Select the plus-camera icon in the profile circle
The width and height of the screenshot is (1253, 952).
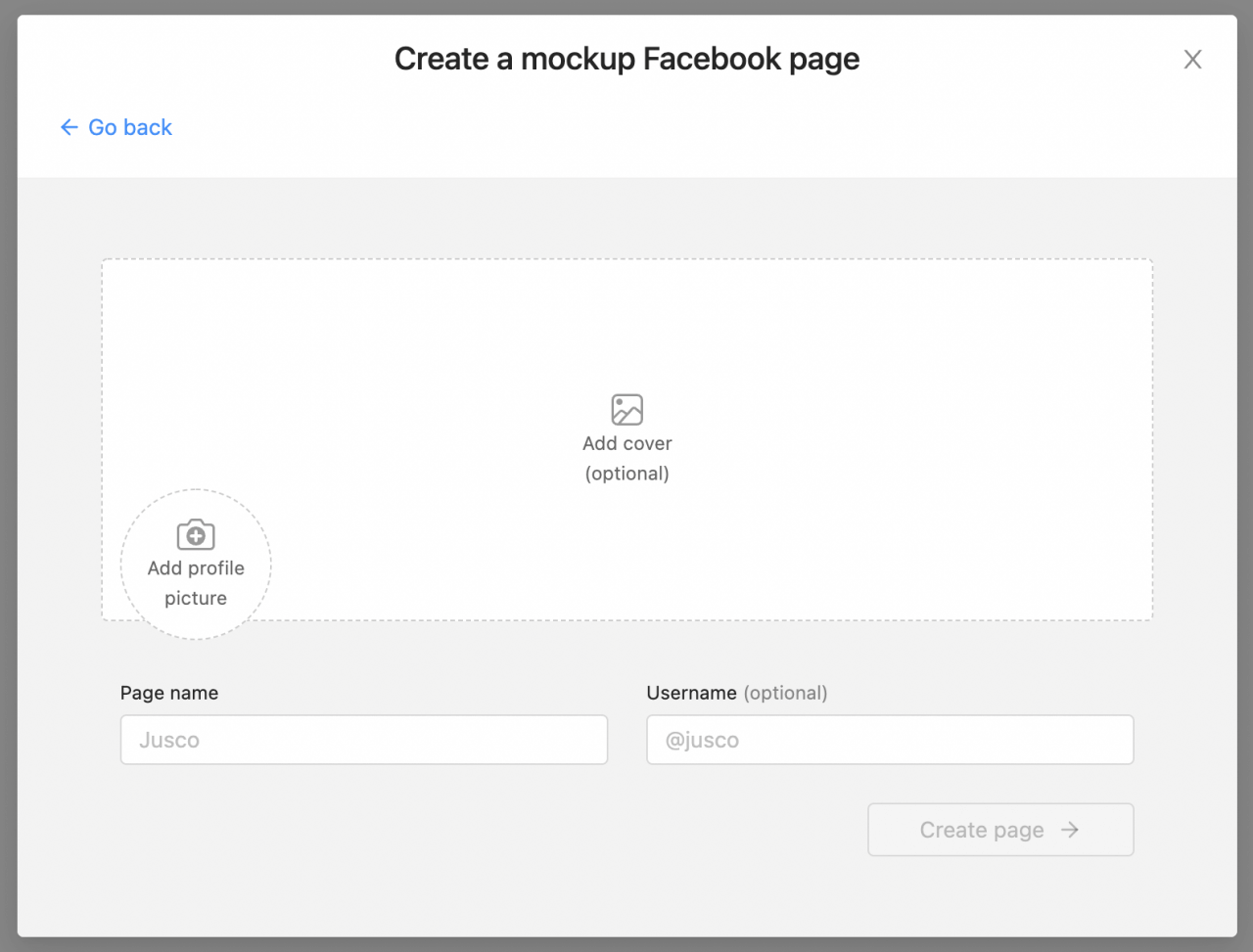[x=195, y=534]
